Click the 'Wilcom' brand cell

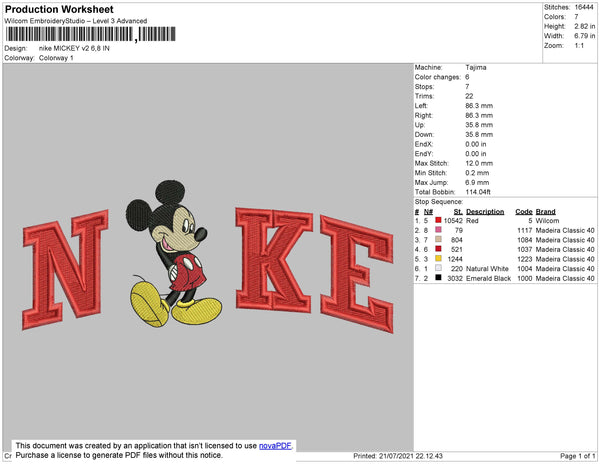pyautogui.click(x=547, y=221)
